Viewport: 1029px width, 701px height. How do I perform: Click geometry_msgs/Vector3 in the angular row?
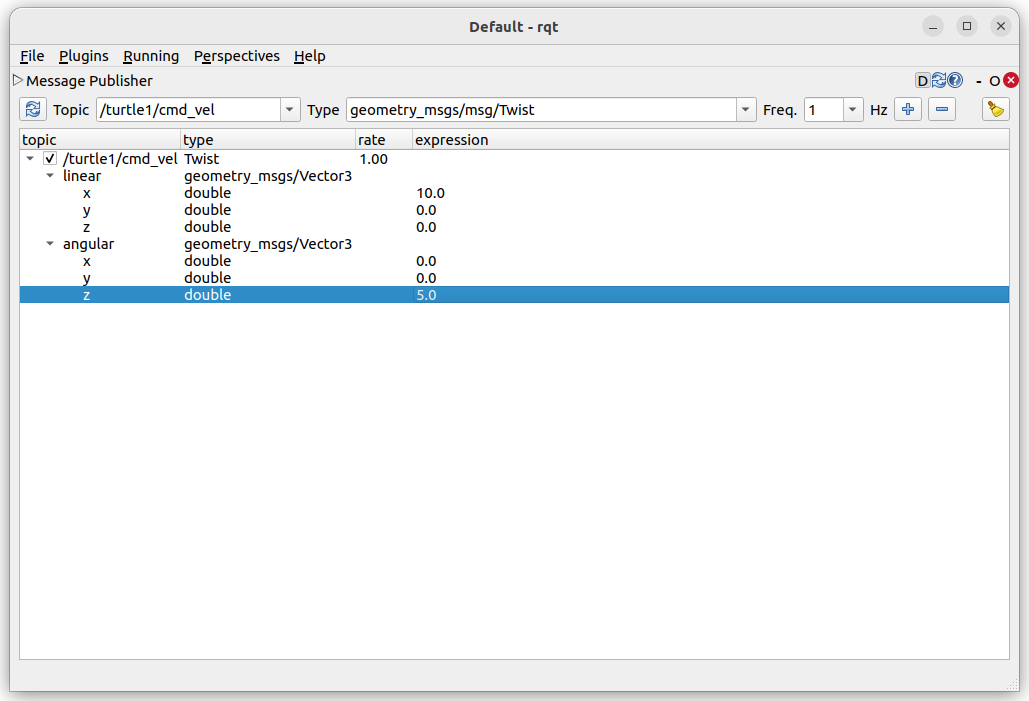click(268, 244)
